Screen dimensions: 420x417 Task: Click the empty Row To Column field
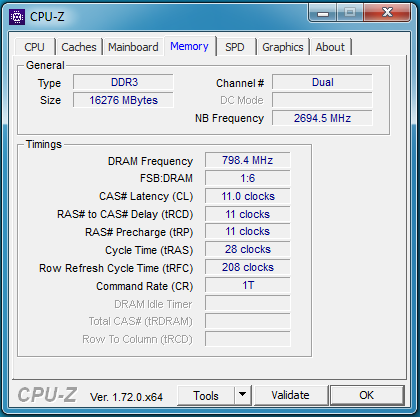coord(248,339)
